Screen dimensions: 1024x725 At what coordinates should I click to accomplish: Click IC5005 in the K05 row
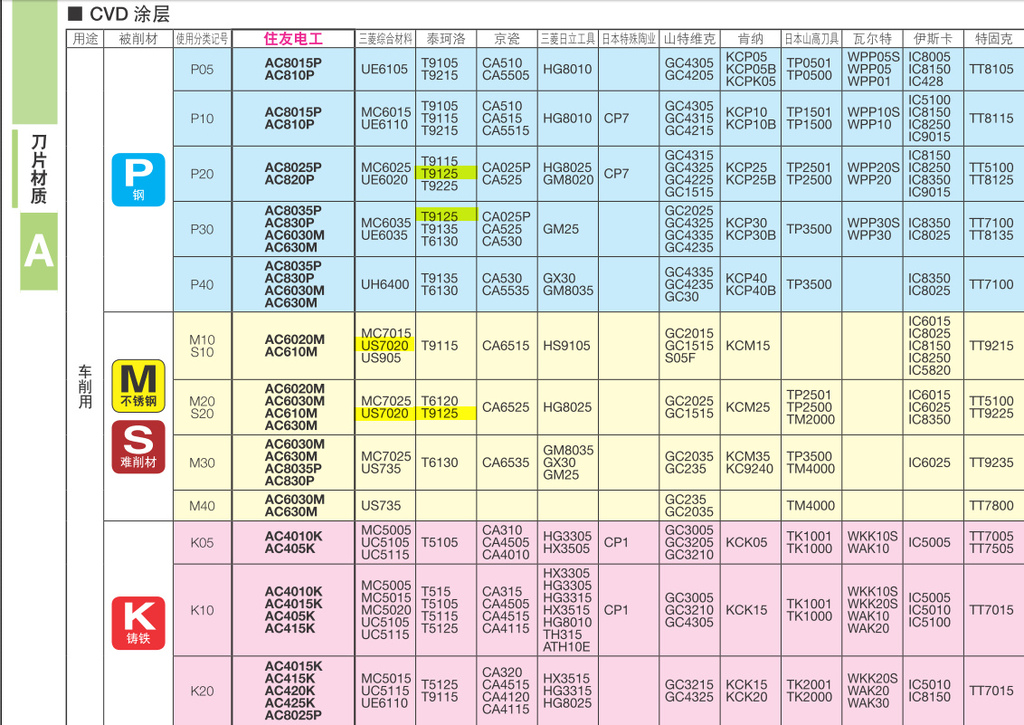[x=929, y=542]
